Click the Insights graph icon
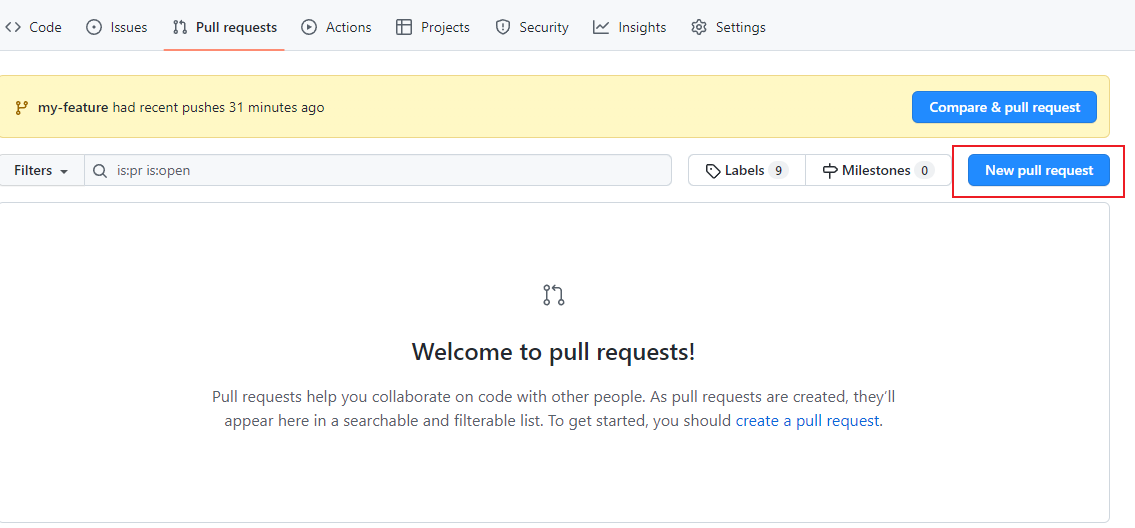Screen dimensions: 1135x528 click(601, 27)
